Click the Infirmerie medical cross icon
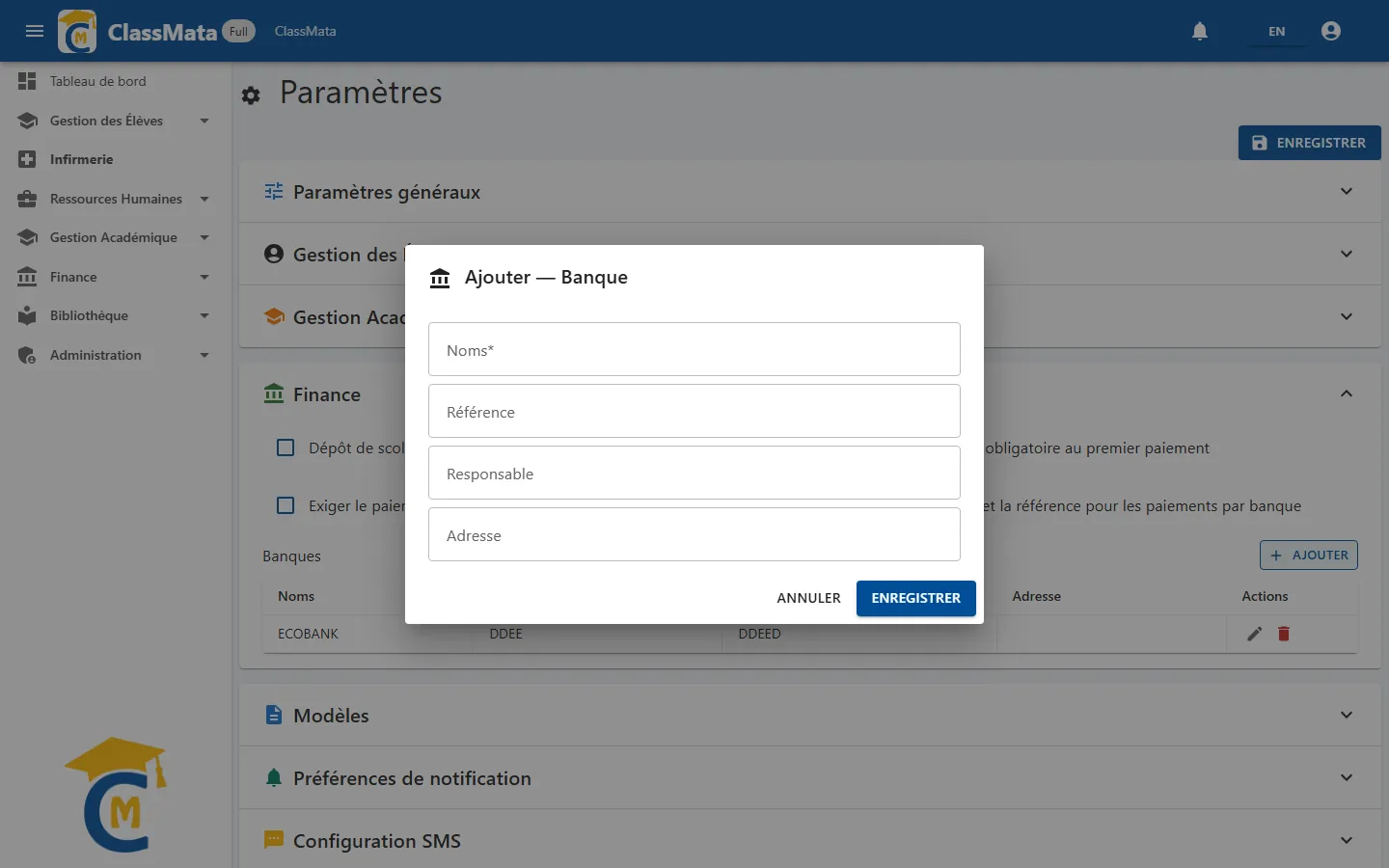 (x=27, y=159)
